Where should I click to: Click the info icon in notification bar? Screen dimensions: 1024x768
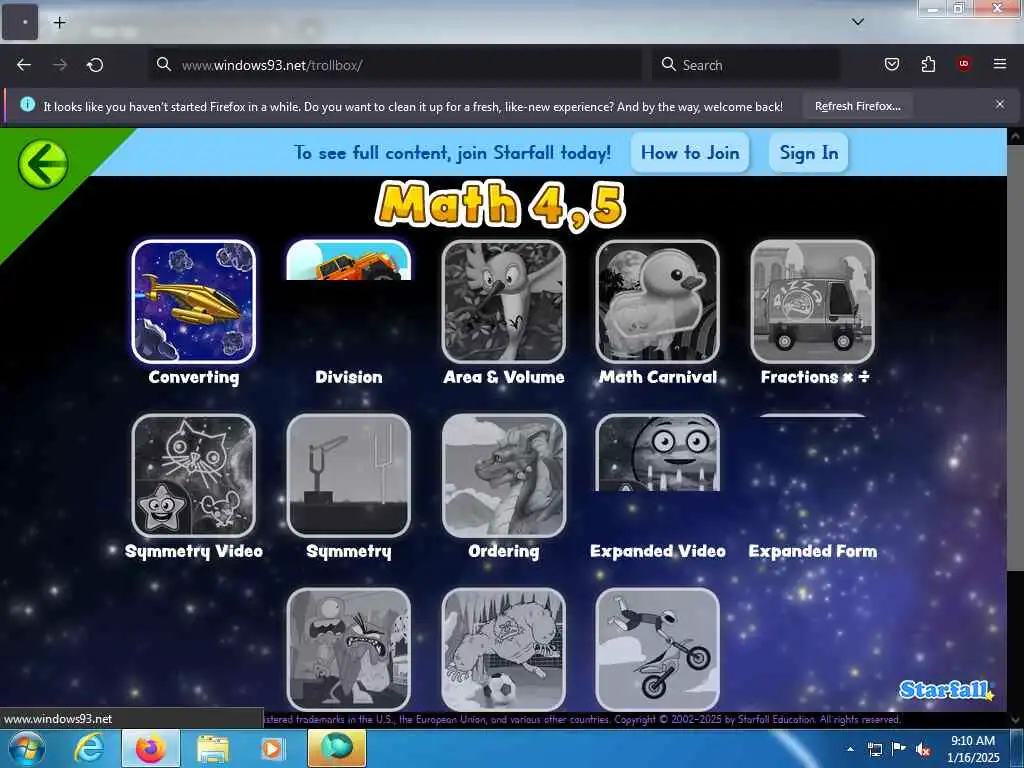(x=27, y=104)
